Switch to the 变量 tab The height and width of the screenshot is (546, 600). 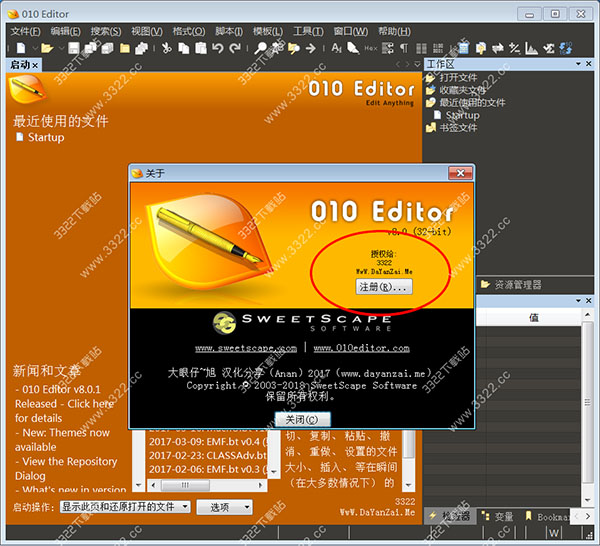click(498, 517)
